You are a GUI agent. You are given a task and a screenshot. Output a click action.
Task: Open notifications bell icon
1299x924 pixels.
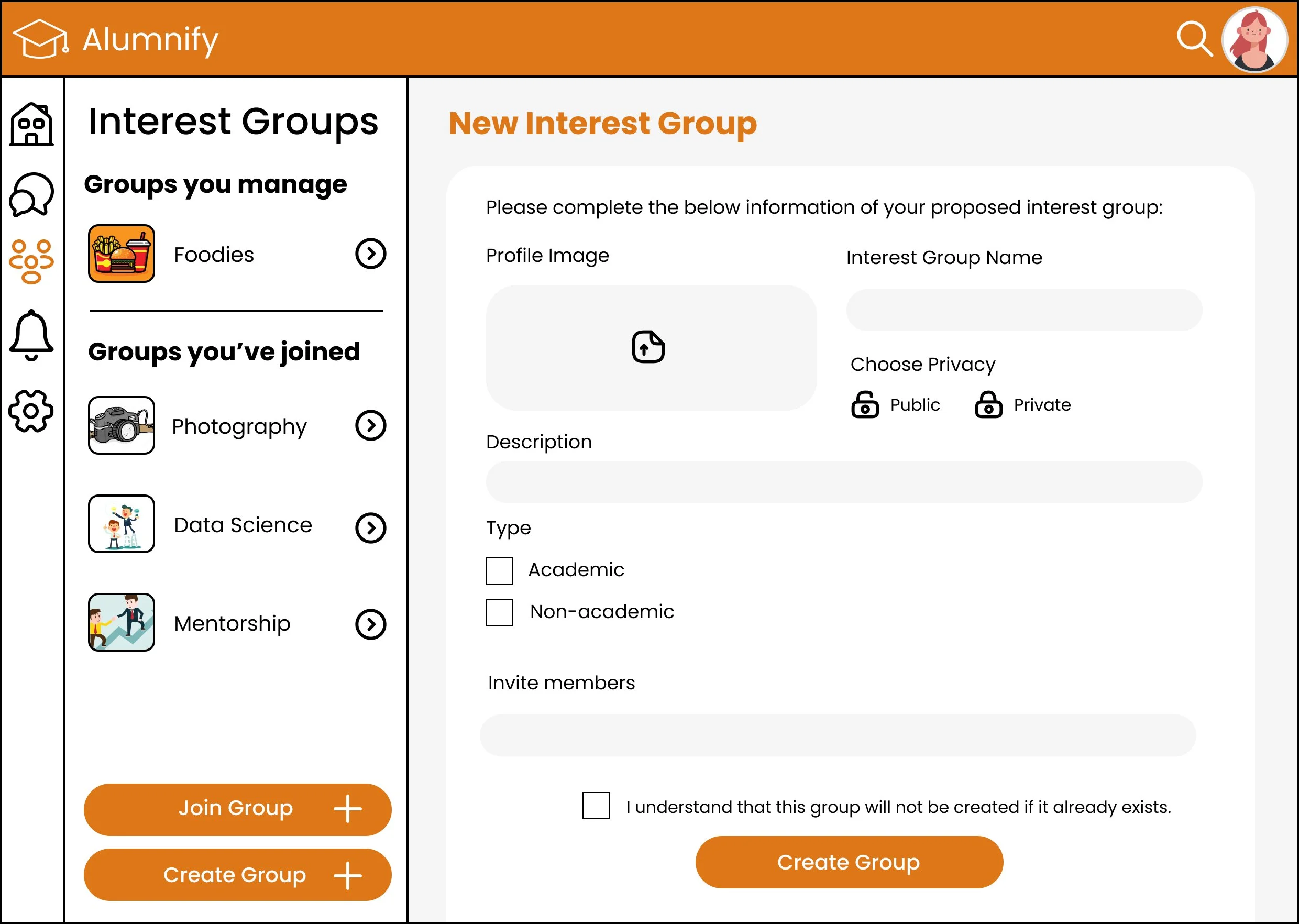31,335
